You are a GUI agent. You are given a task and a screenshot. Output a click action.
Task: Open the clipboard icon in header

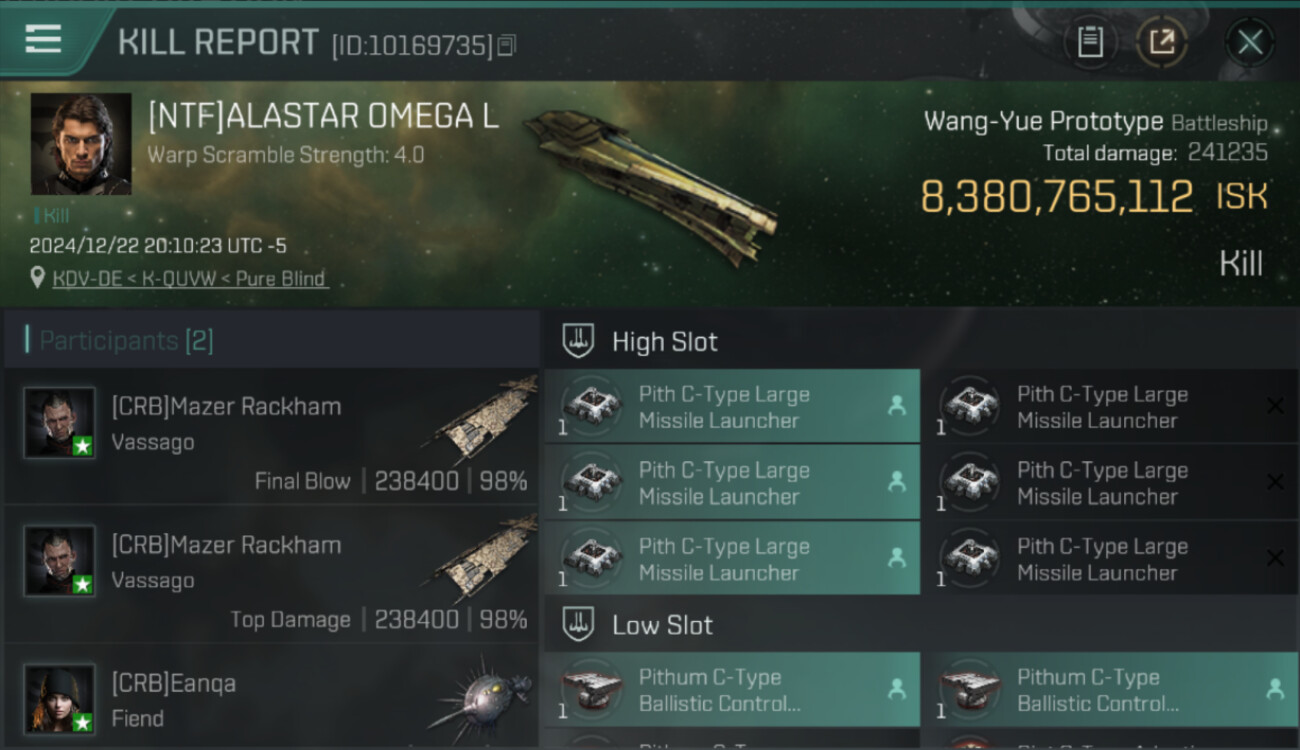(x=1090, y=42)
